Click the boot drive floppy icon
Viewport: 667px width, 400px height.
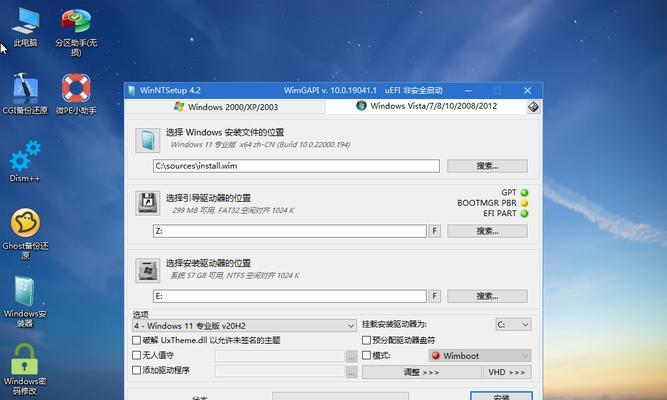tap(148, 203)
